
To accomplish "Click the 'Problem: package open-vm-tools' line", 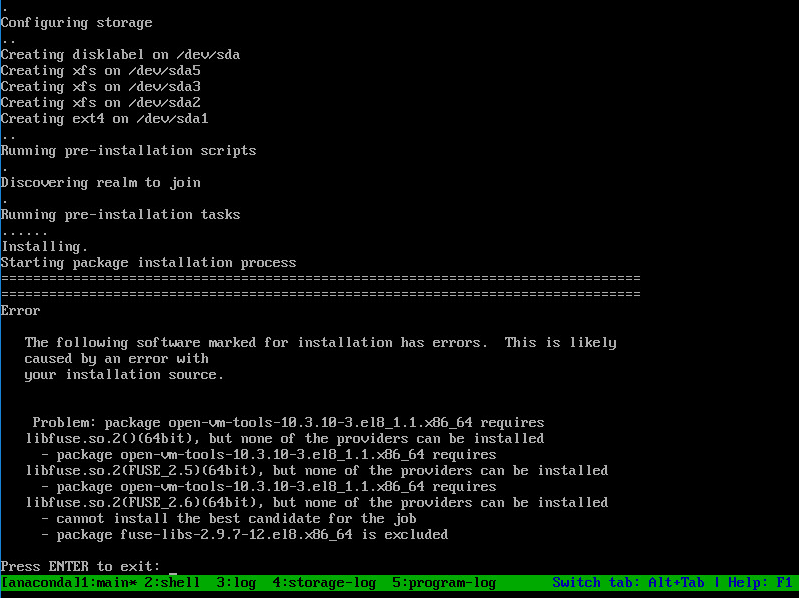I will coord(288,422).
